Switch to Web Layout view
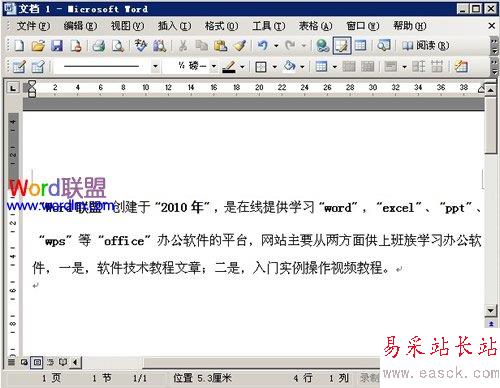Viewport: 500px width, 388px height. tap(24, 362)
